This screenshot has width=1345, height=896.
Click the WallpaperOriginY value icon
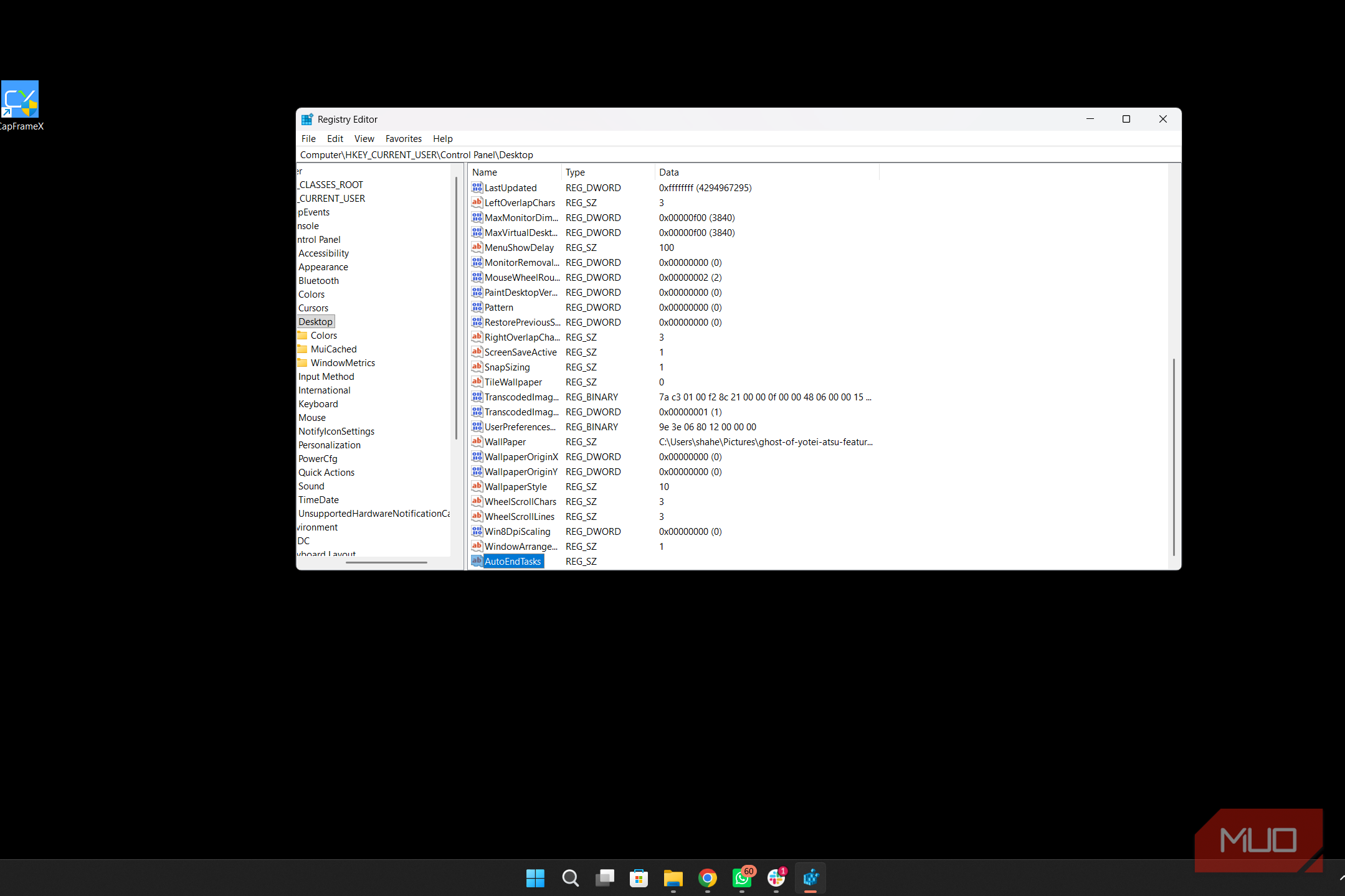pyautogui.click(x=477, y=471)
